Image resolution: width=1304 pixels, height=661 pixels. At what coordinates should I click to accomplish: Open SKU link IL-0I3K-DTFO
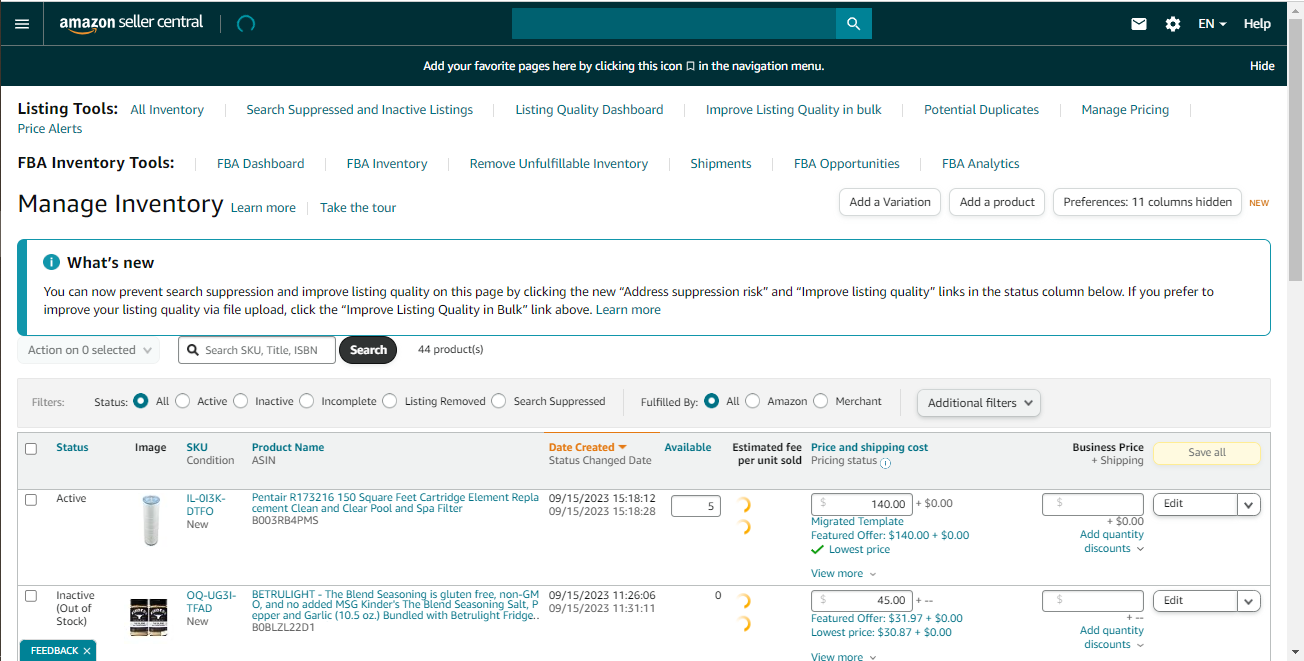(206, 505)
